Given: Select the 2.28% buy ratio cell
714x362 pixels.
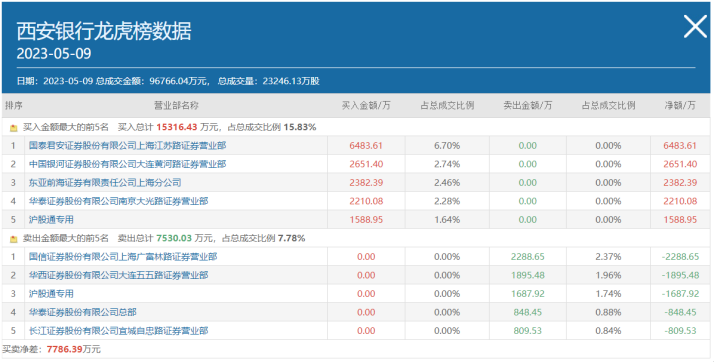Looking at the screenshot, I should click(x=447, y=201).
